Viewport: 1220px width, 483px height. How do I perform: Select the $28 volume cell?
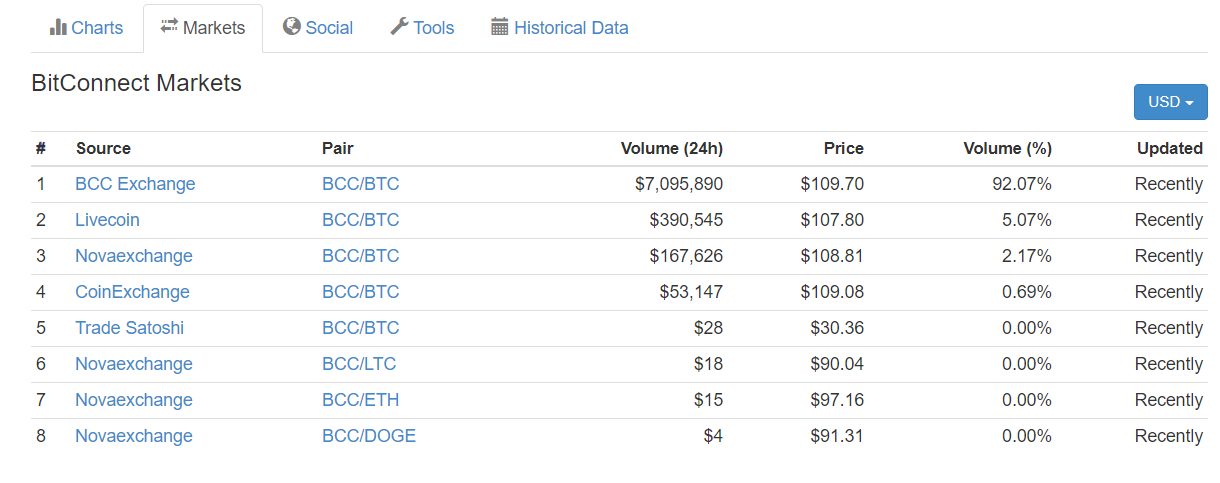point(708,328)
